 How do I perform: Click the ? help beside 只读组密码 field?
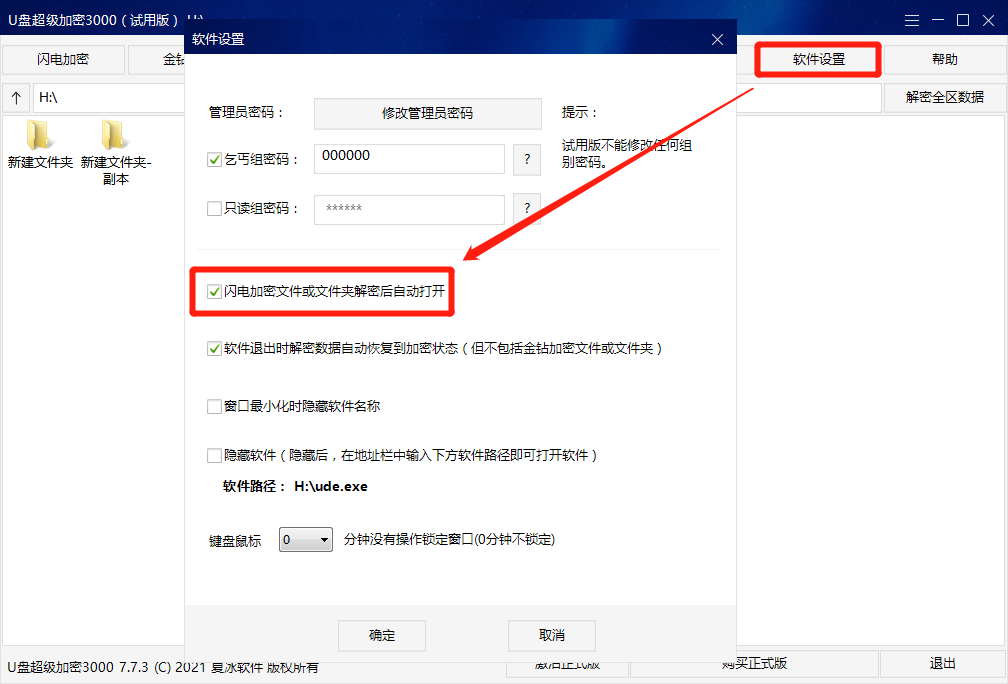point(527,209)
